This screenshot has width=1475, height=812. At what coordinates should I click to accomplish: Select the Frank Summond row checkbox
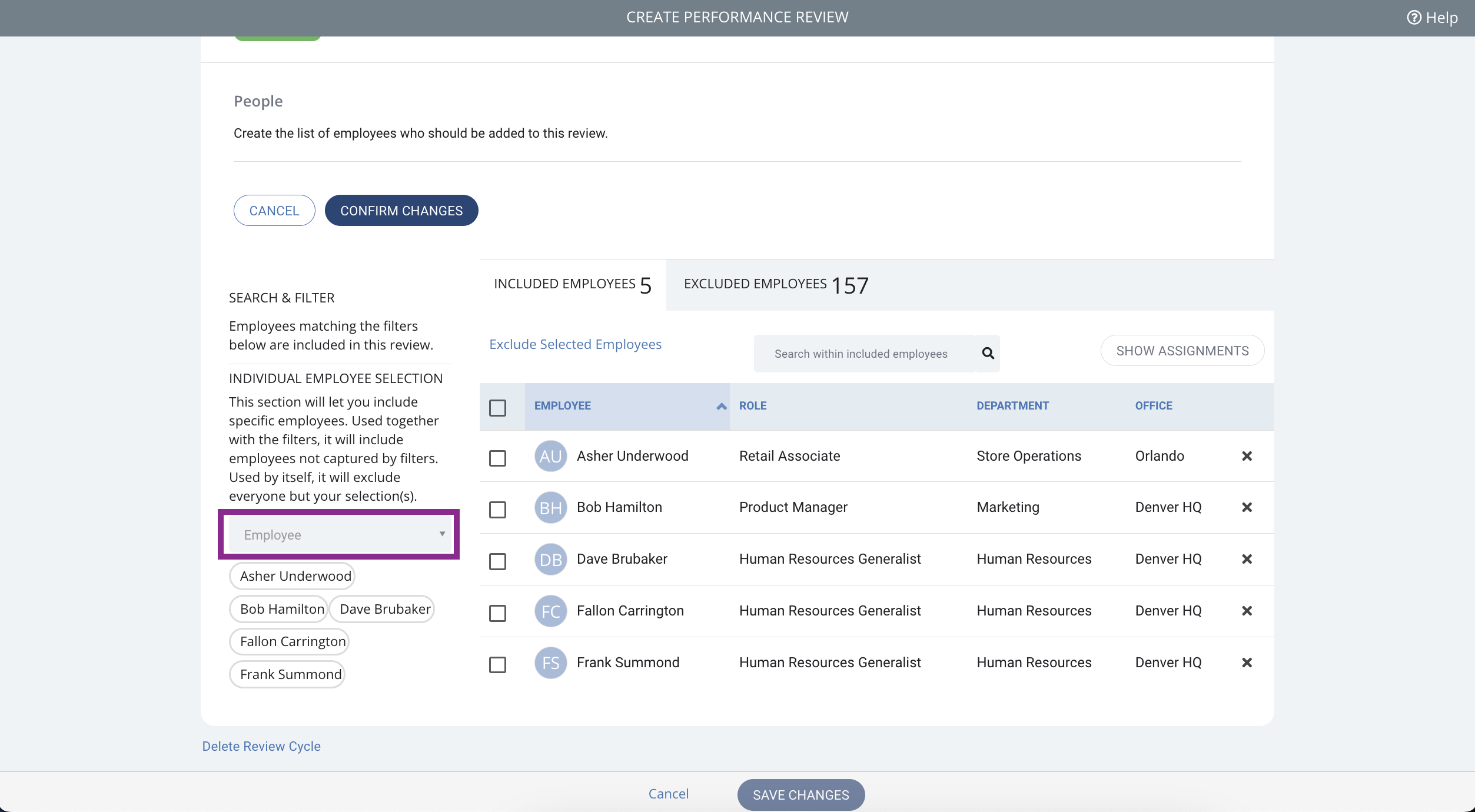497,665
